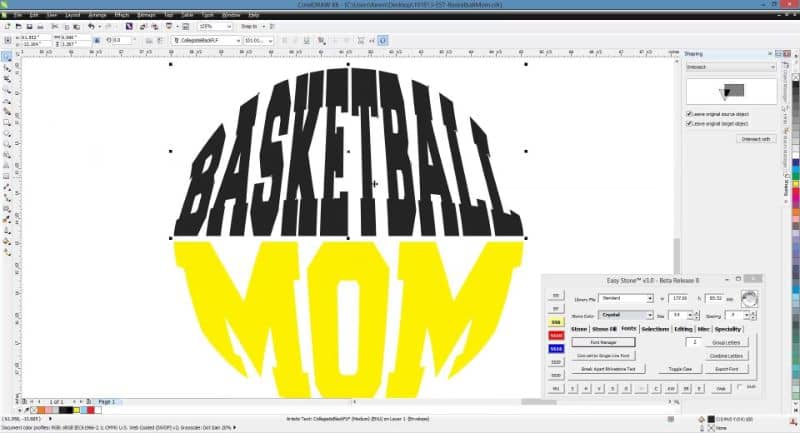Click the round dial icon in Easy Stone

point(749,298)
